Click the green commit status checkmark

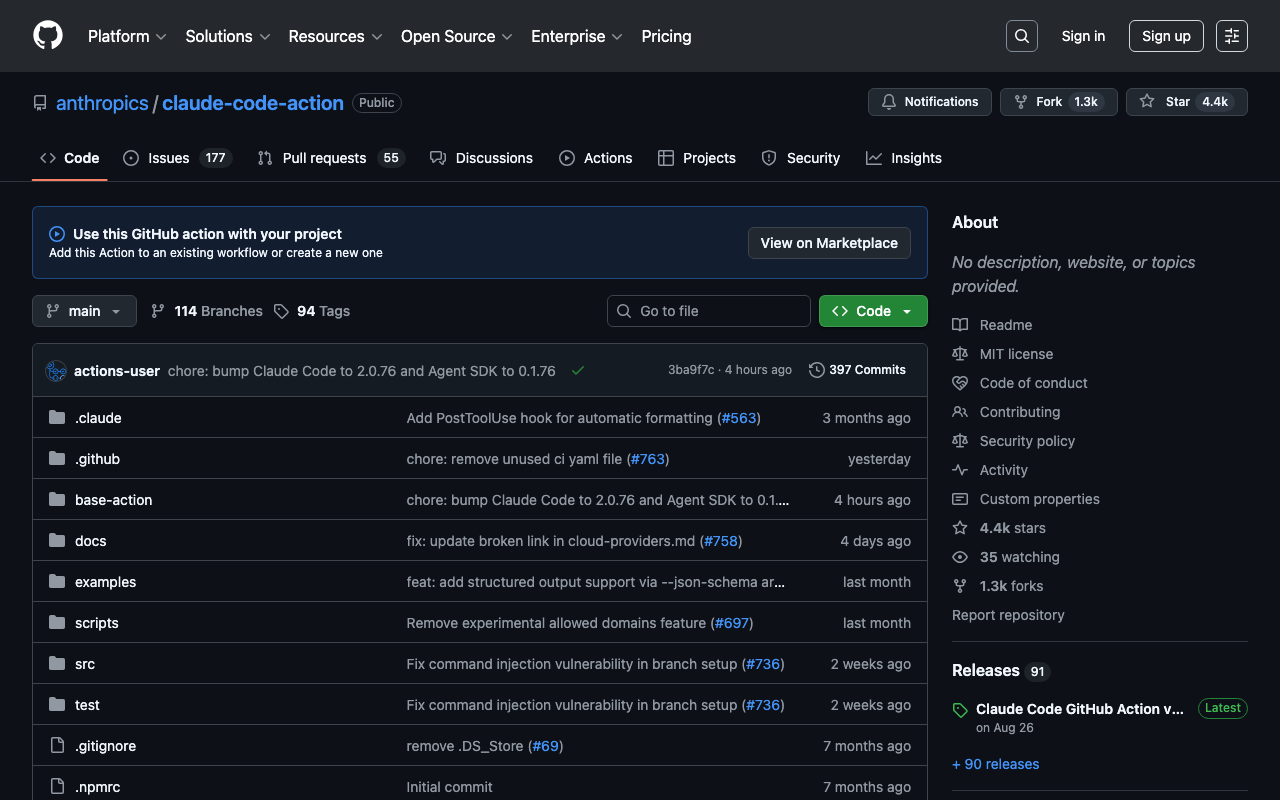[578, 370]
